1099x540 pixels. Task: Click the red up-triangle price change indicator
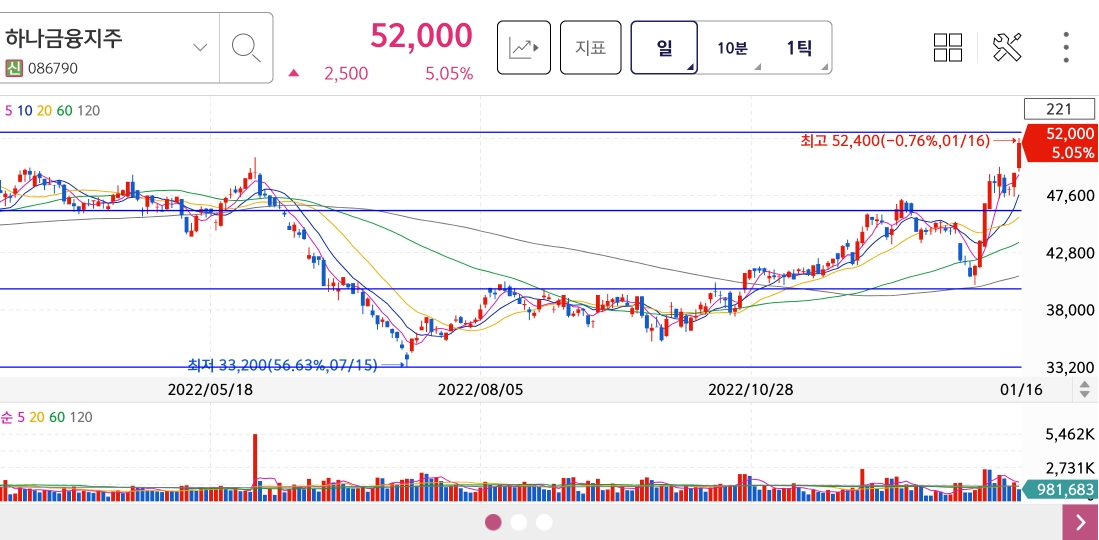coord(294,73)
